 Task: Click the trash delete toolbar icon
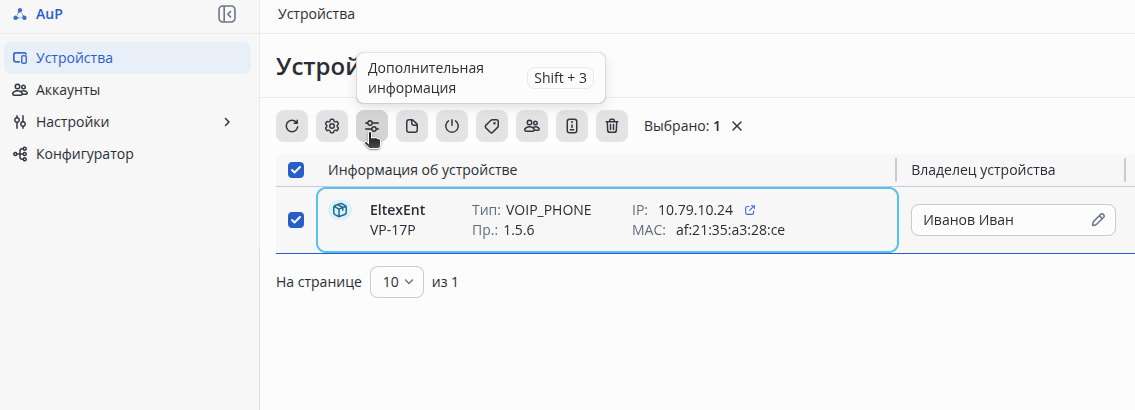click(x=612, y=126)
